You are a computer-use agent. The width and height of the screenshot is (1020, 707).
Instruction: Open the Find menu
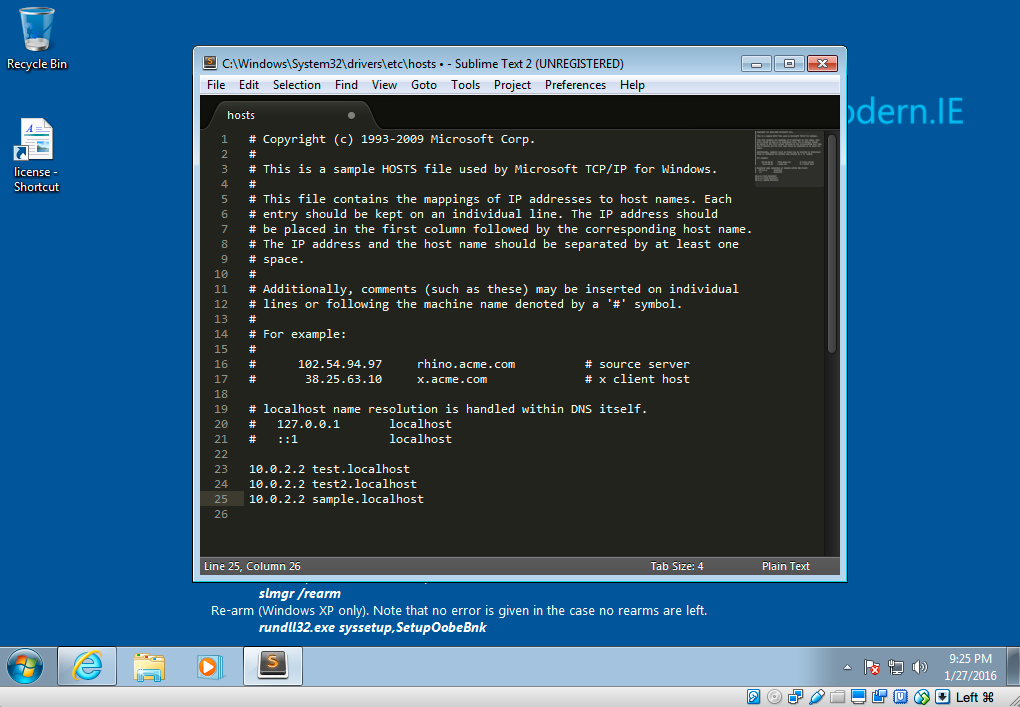pos(346,85)
